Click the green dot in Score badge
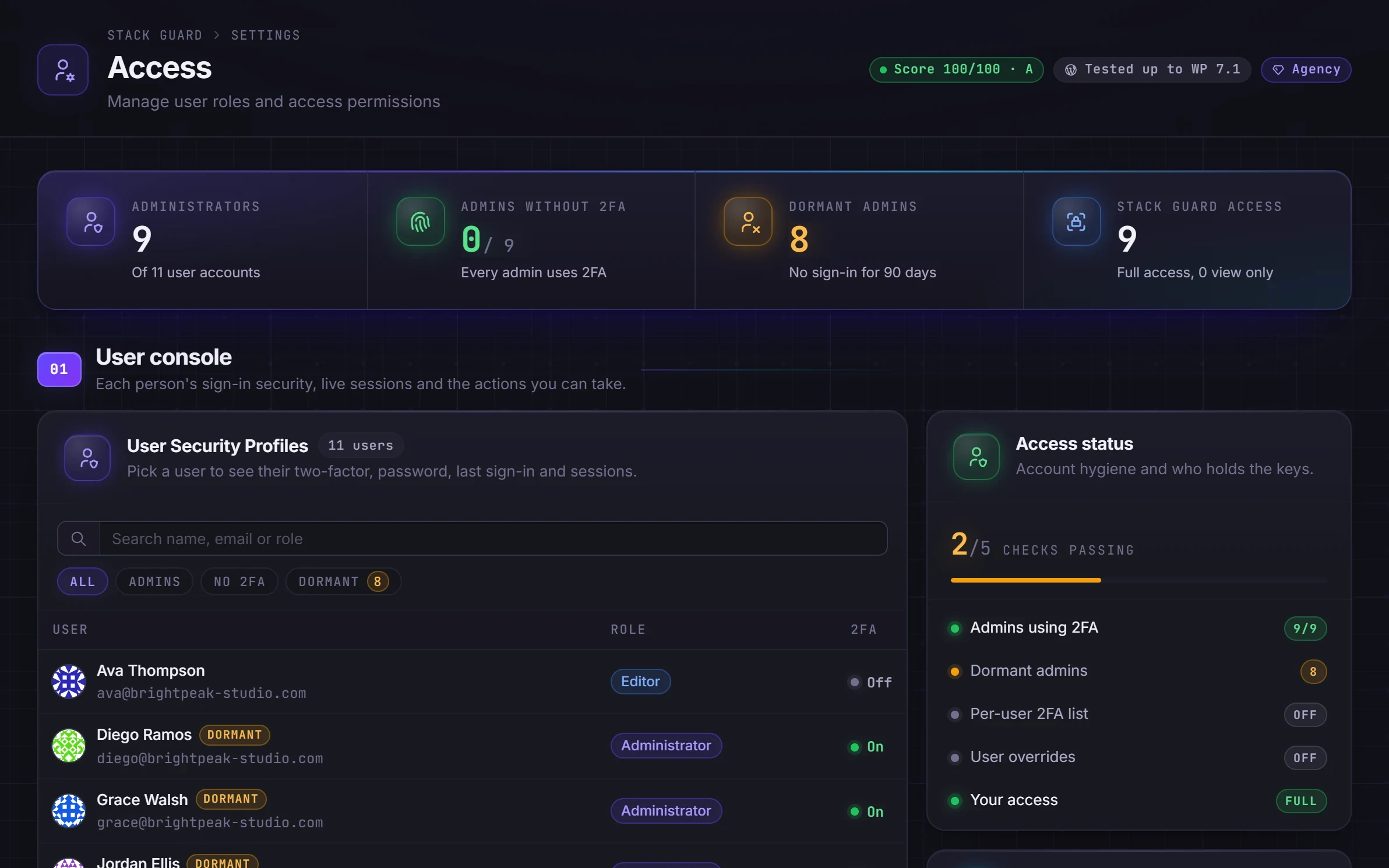The height and width of the screenshot is (868, 1389). pyautogui.click(x=883, y=70)
